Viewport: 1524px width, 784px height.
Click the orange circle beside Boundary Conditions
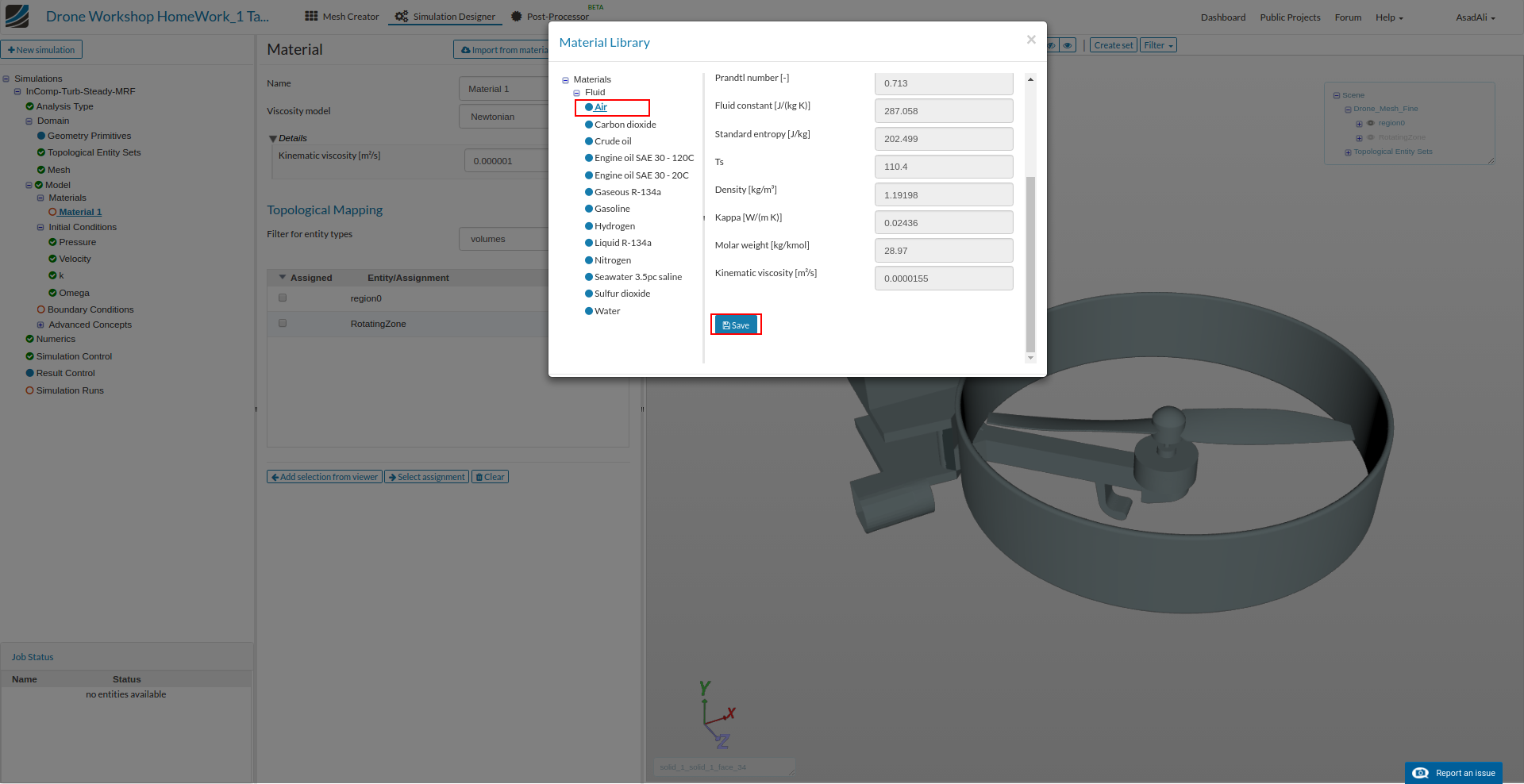[41, 309]
